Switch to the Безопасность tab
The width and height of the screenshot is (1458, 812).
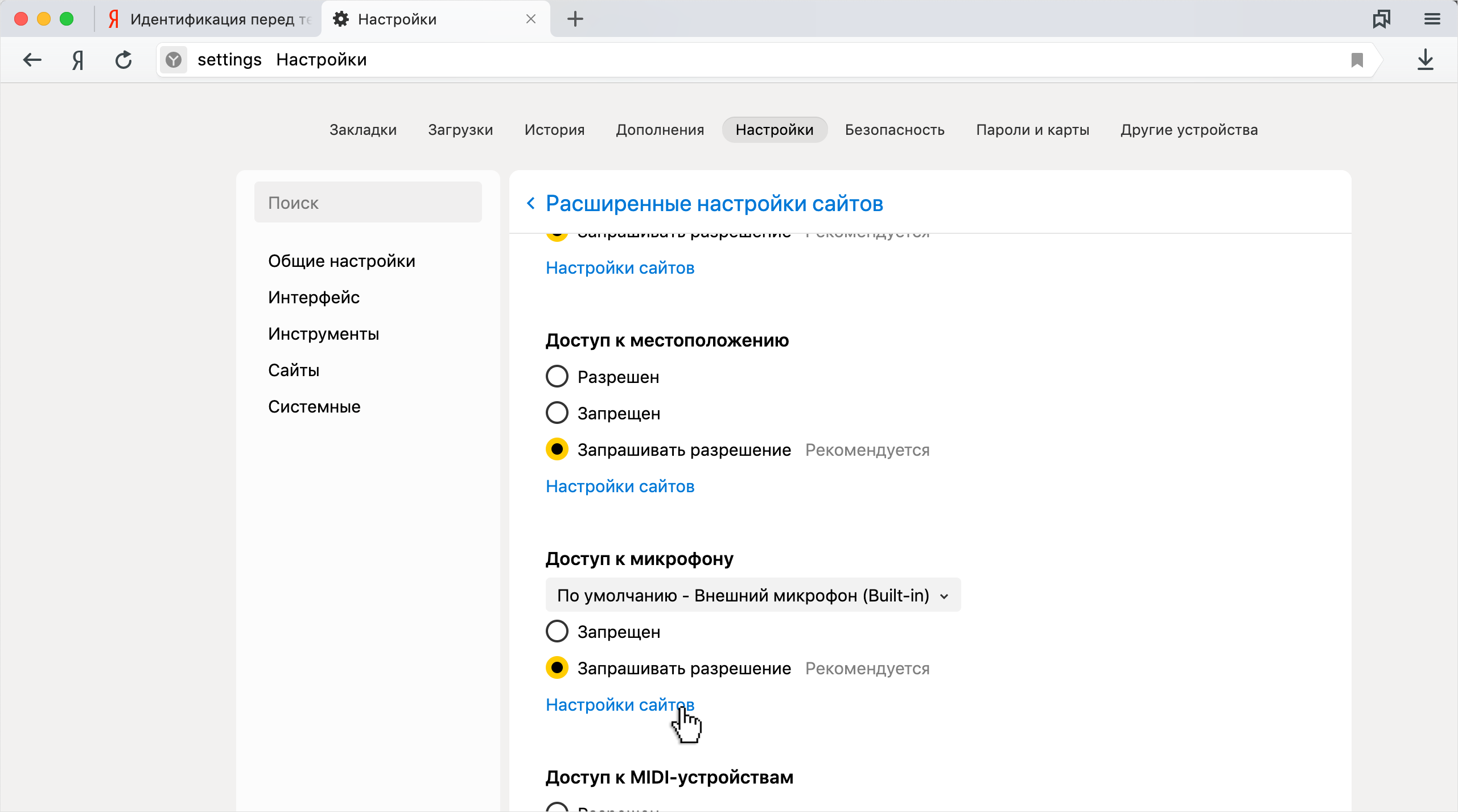coord(894,130)
